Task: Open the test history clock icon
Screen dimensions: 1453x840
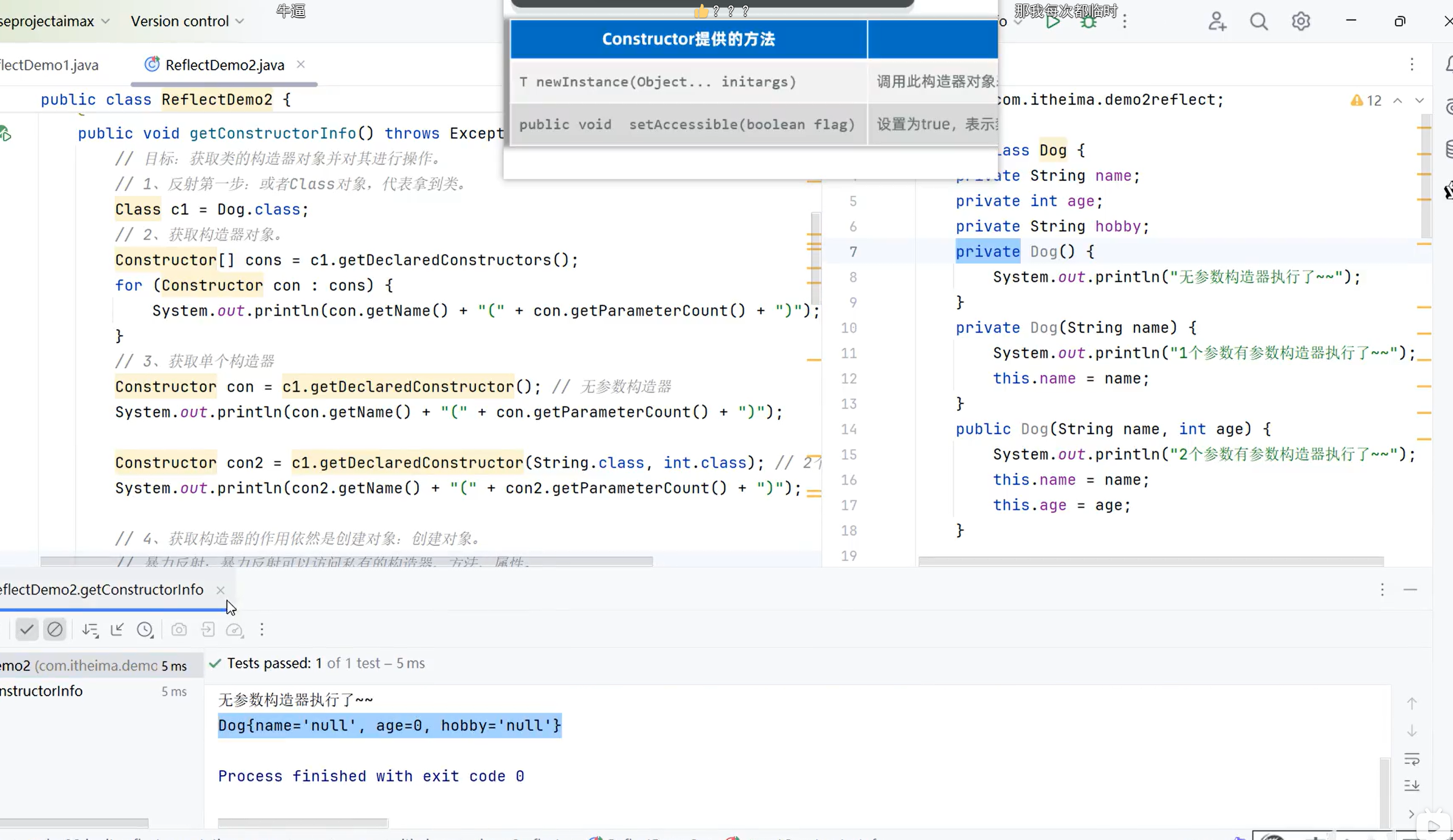Action: (145, 630)
